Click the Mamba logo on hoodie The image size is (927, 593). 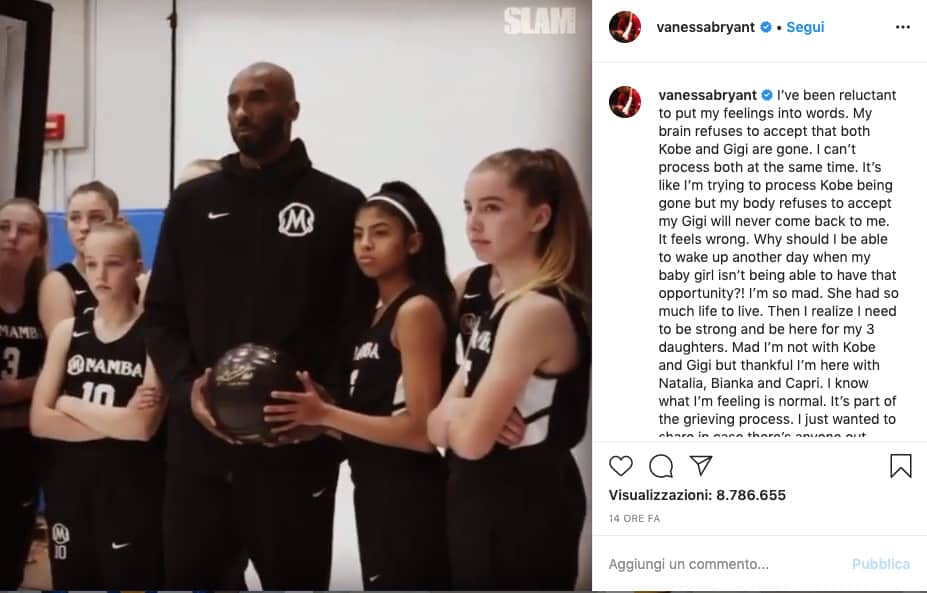pyautogui.click(x=296, y=219)
